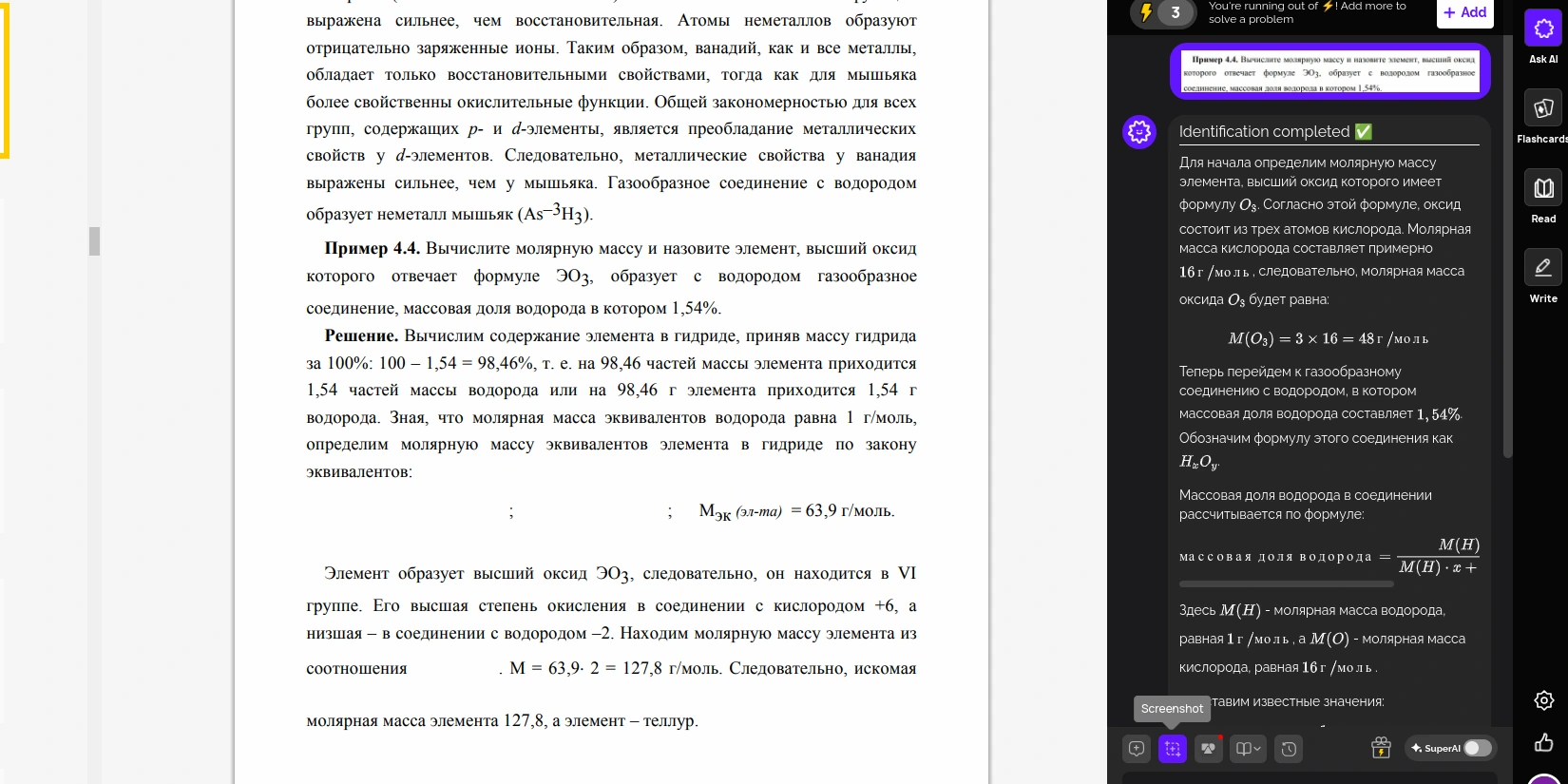Viewport: 1568px width, 784px height.
Task: Expand the book mode dropdown
Action: click(x=1248, y=749)
